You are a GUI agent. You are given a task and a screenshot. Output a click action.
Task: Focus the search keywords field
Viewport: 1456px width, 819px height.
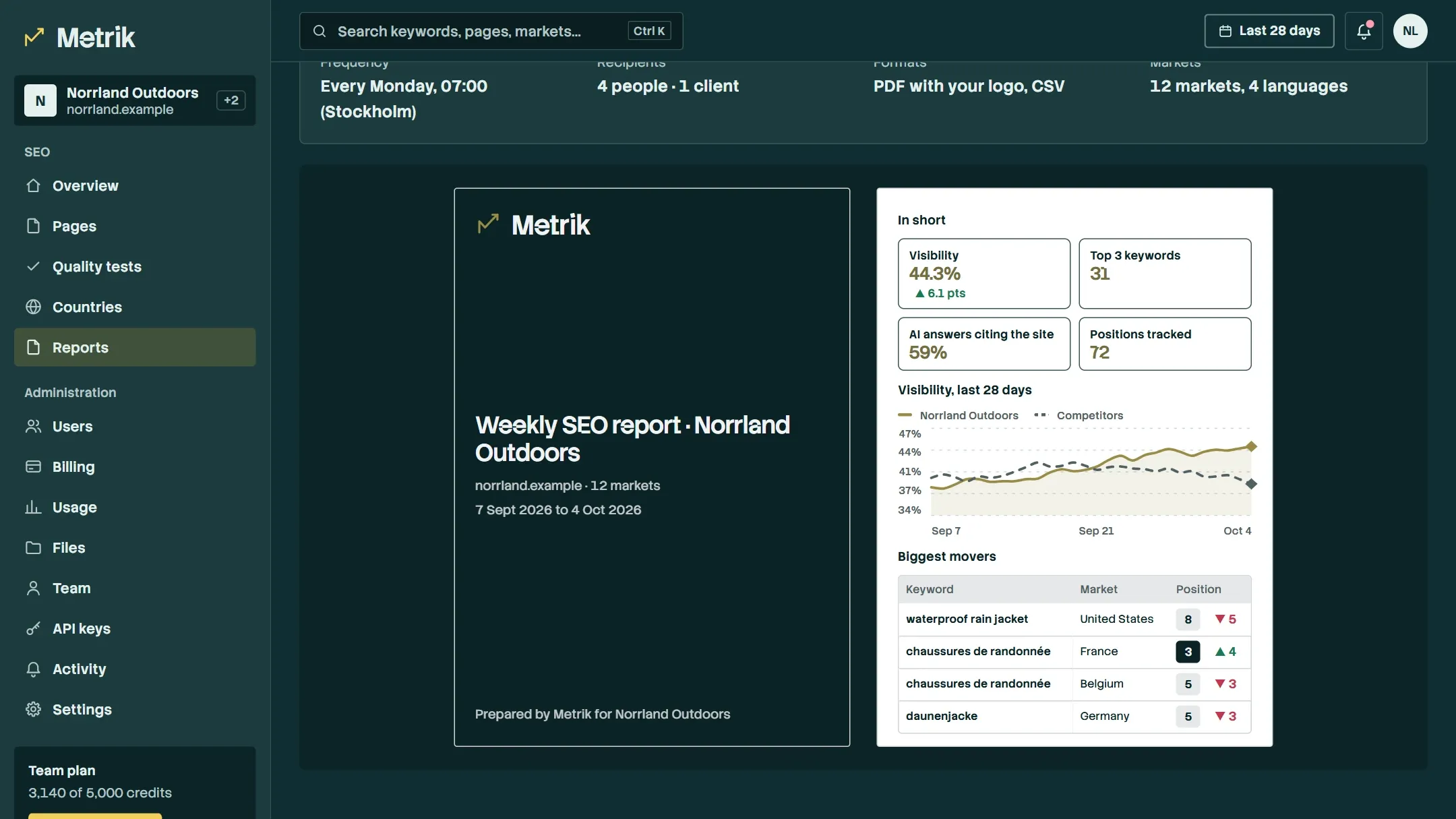point(491,31)
